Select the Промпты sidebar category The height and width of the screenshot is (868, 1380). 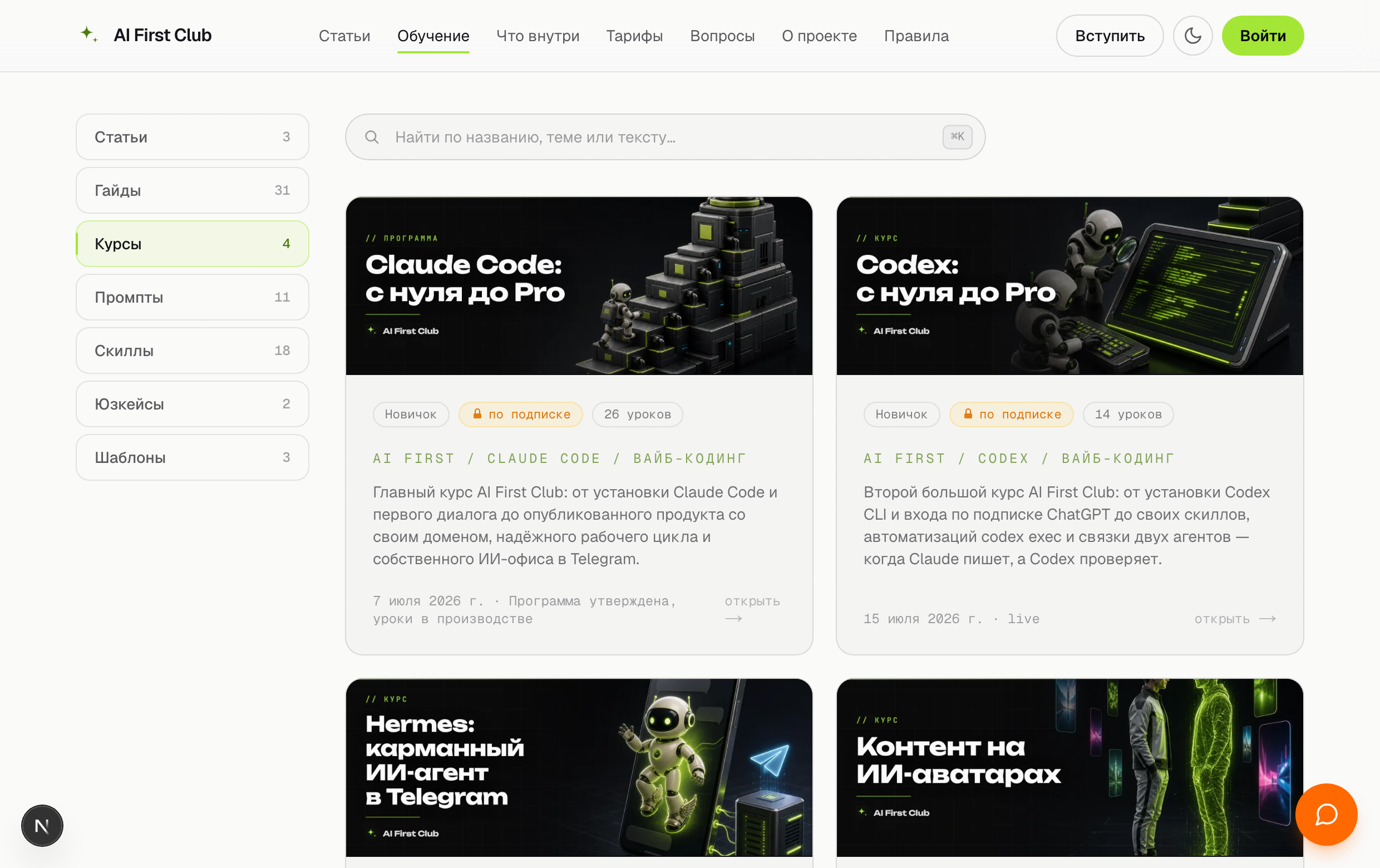point(193,297)
